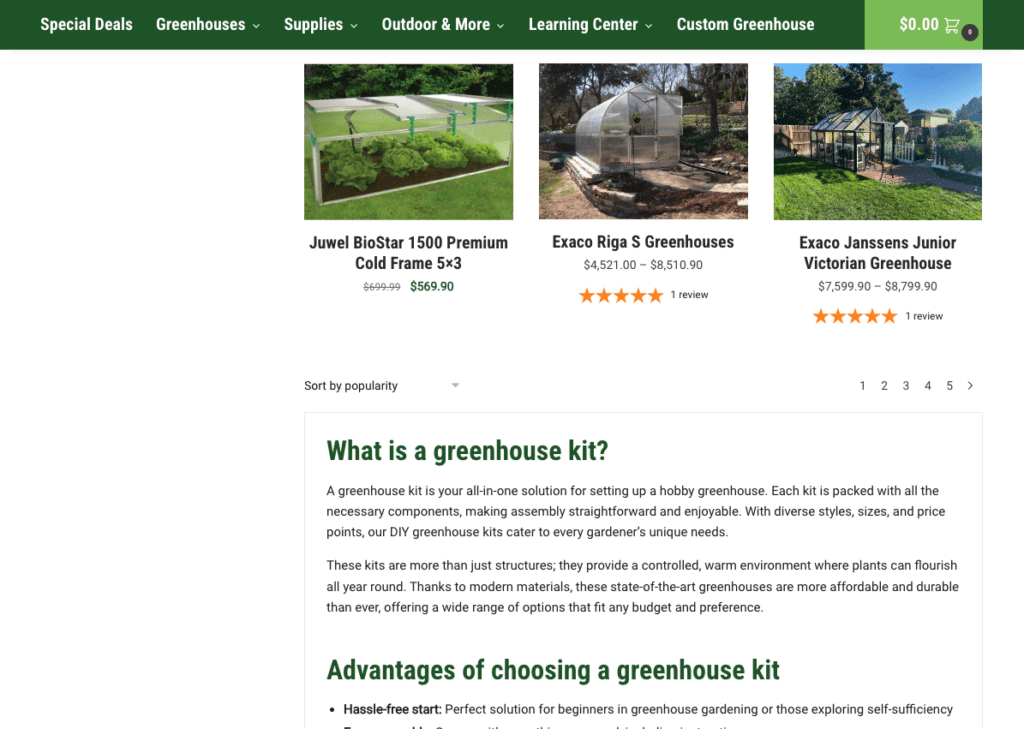This screenshot has height=729, width=1024.
Task: Open the Greenhouses menu item
Action: pos(200,24)
